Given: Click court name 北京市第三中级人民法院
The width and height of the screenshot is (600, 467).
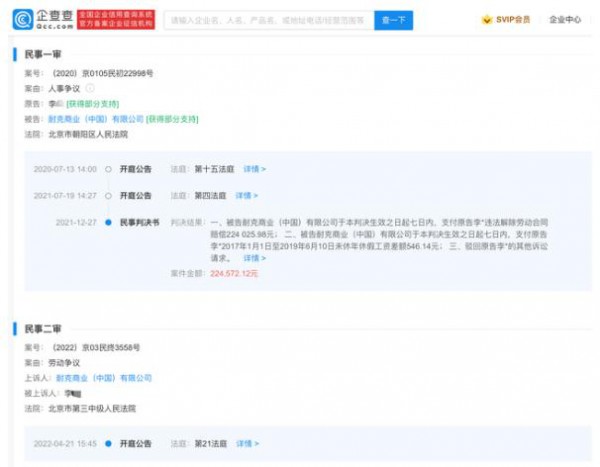Looking at the screenshot, I should tap(92, 408).
